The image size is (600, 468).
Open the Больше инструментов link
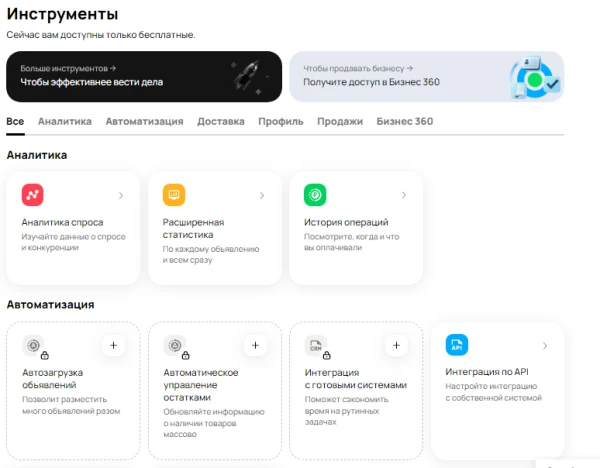click(68, 68)
